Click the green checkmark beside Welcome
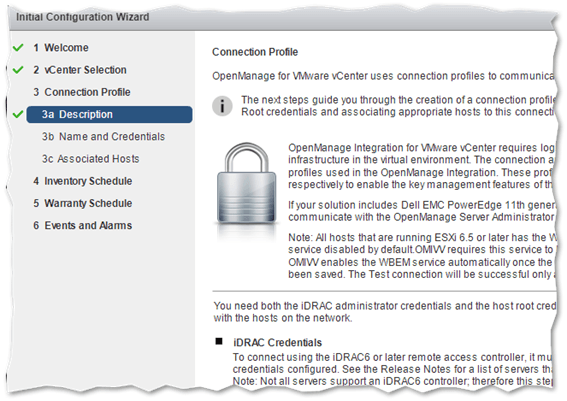 18,47
